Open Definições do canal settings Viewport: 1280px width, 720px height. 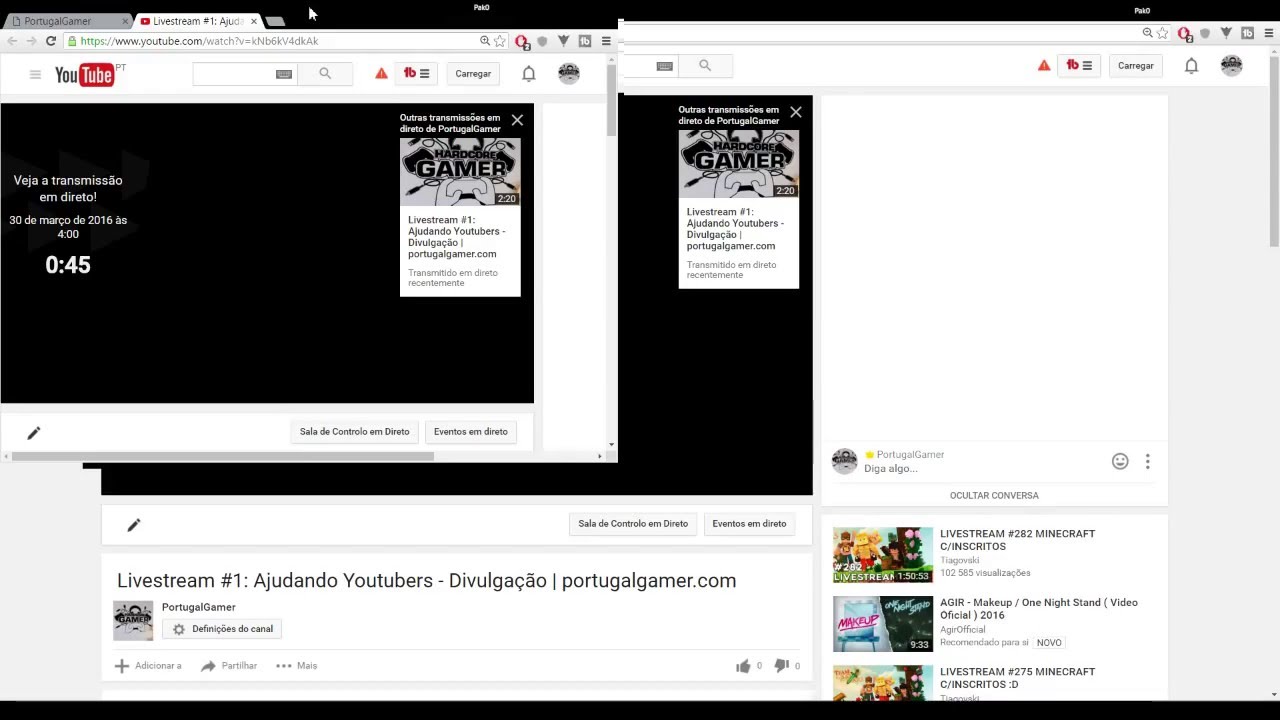(222, 629)
